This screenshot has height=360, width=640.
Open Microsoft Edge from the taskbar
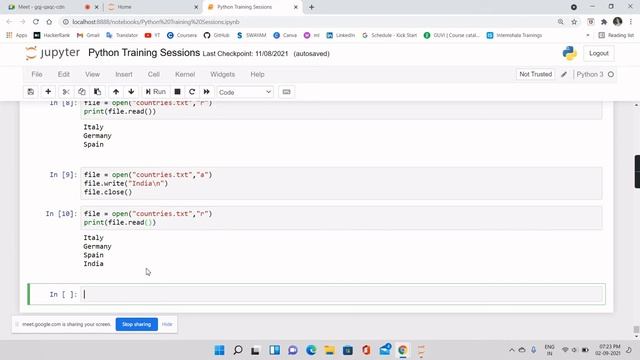(311, 350)
